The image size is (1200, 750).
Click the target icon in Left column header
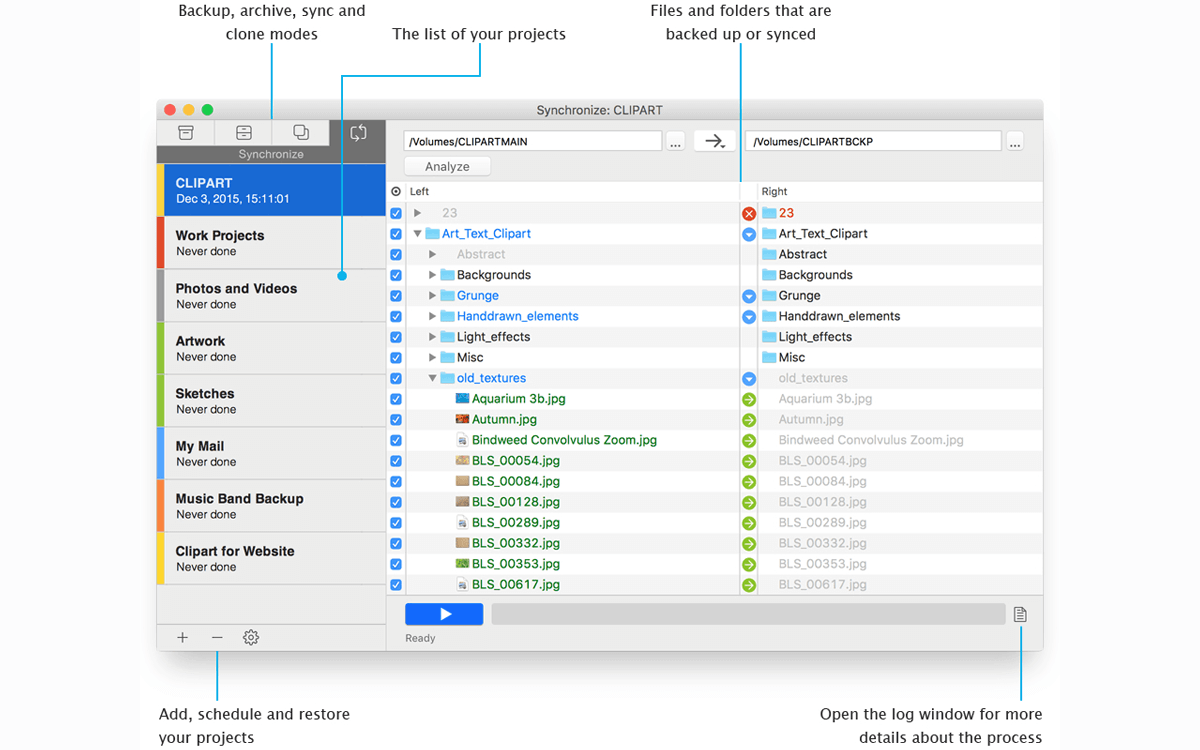(x=396, y=191)
